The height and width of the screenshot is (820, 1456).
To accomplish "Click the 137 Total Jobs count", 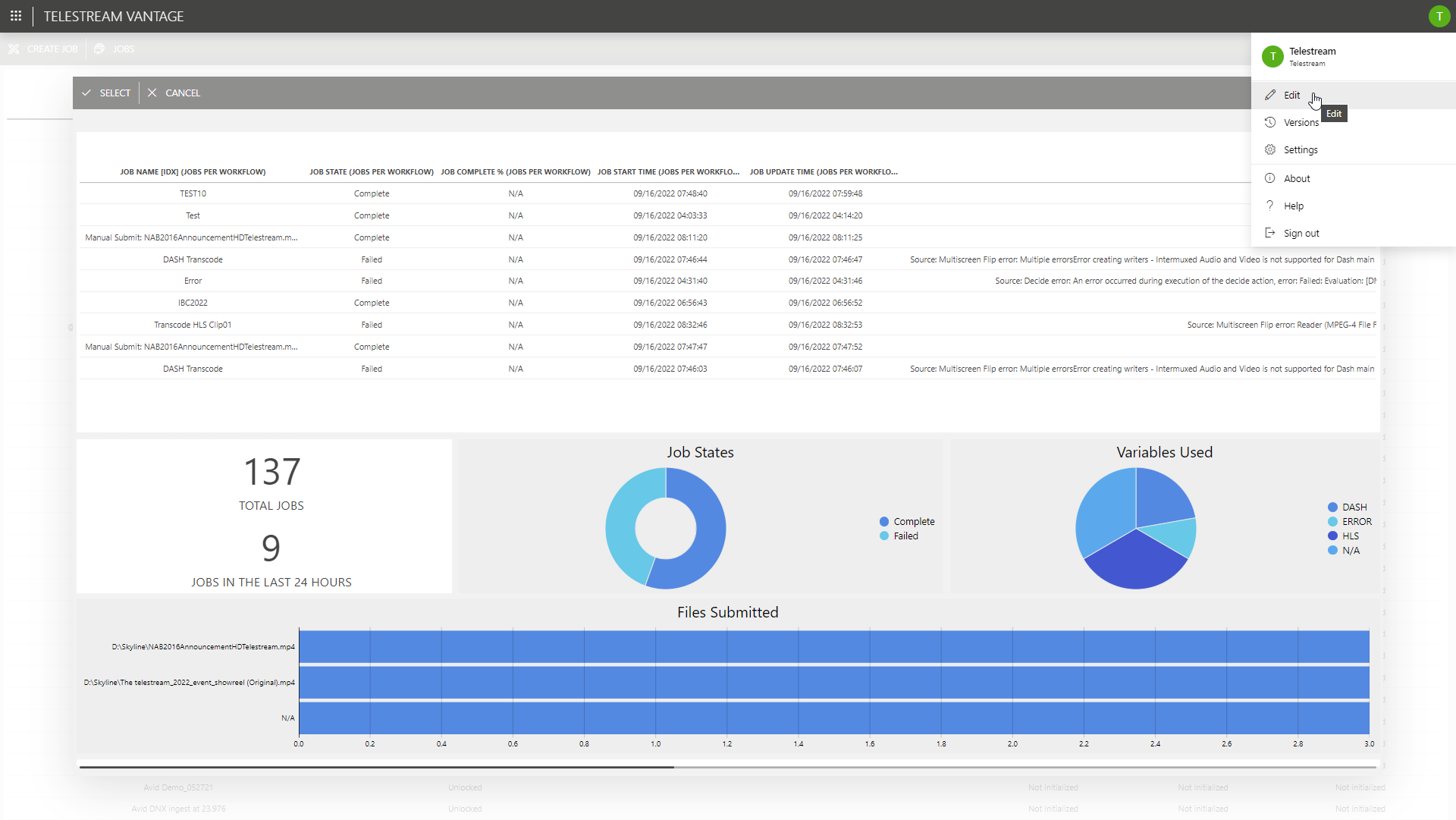I will coord(271,472).
